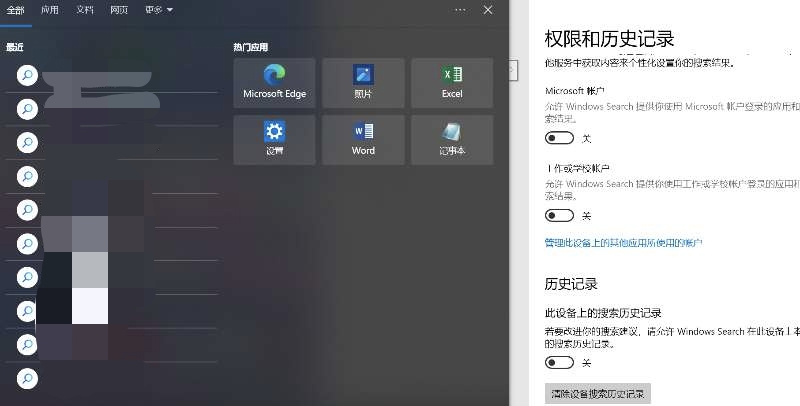Click the first recent search magnifier icon
Viewport: 800px width, 406px height.
28,75
